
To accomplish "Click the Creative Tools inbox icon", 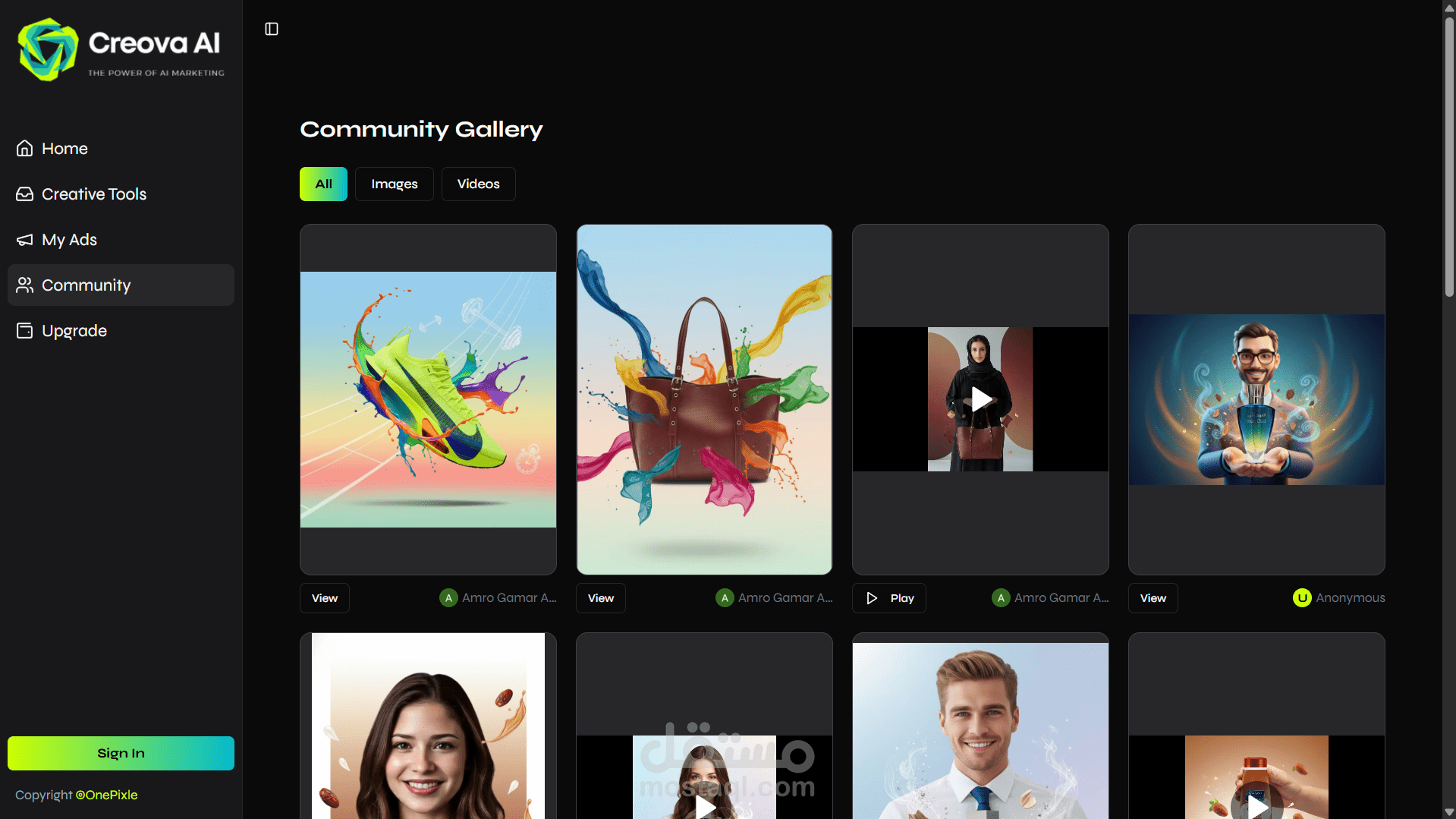I will click(x=25, y=194).
